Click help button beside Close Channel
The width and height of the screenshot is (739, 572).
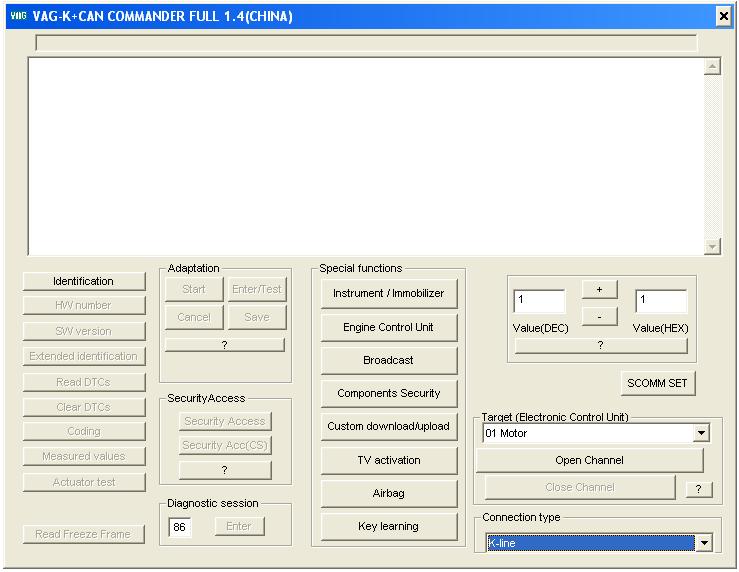tap(699, 489)
